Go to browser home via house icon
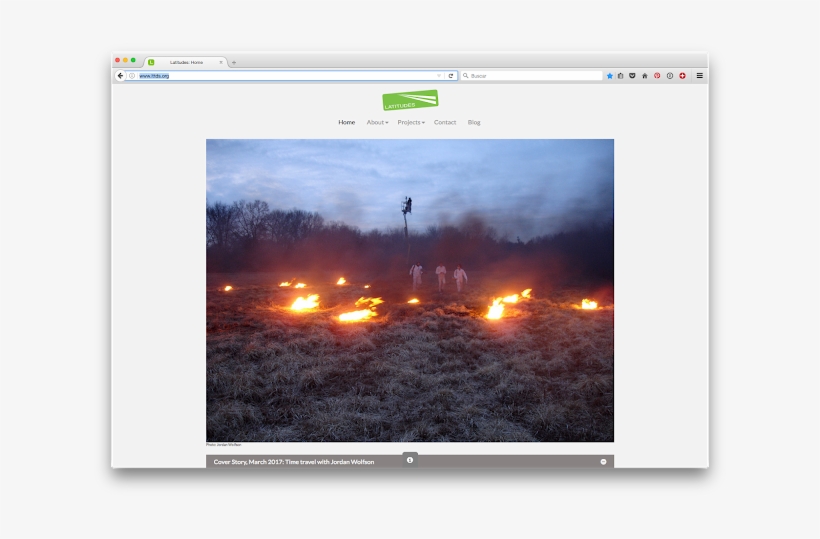The height and width of the screenshot is (539, 820). 644,76
